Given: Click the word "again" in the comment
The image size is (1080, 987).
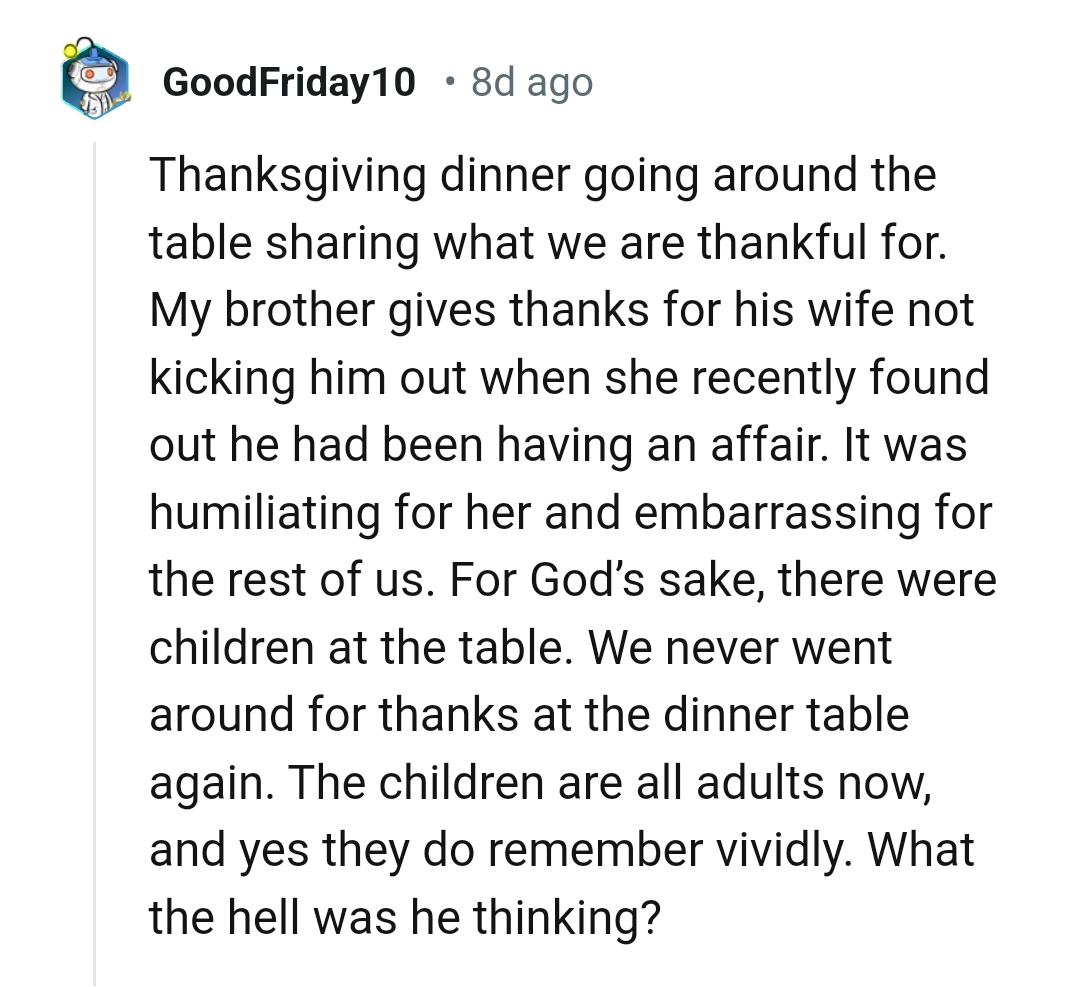Looking at the screenshot, I should pyautogui.click(x=206, y=784).
